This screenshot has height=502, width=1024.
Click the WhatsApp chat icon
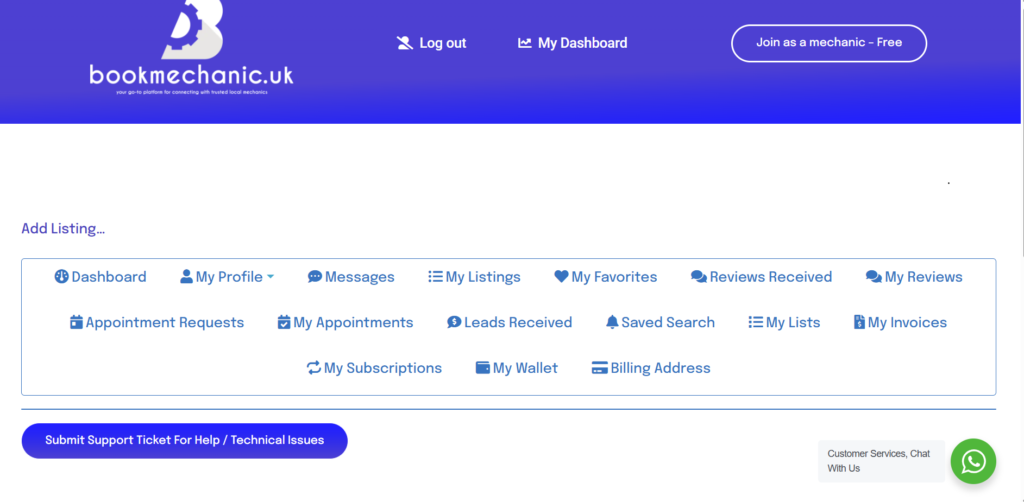click(972, 461)
